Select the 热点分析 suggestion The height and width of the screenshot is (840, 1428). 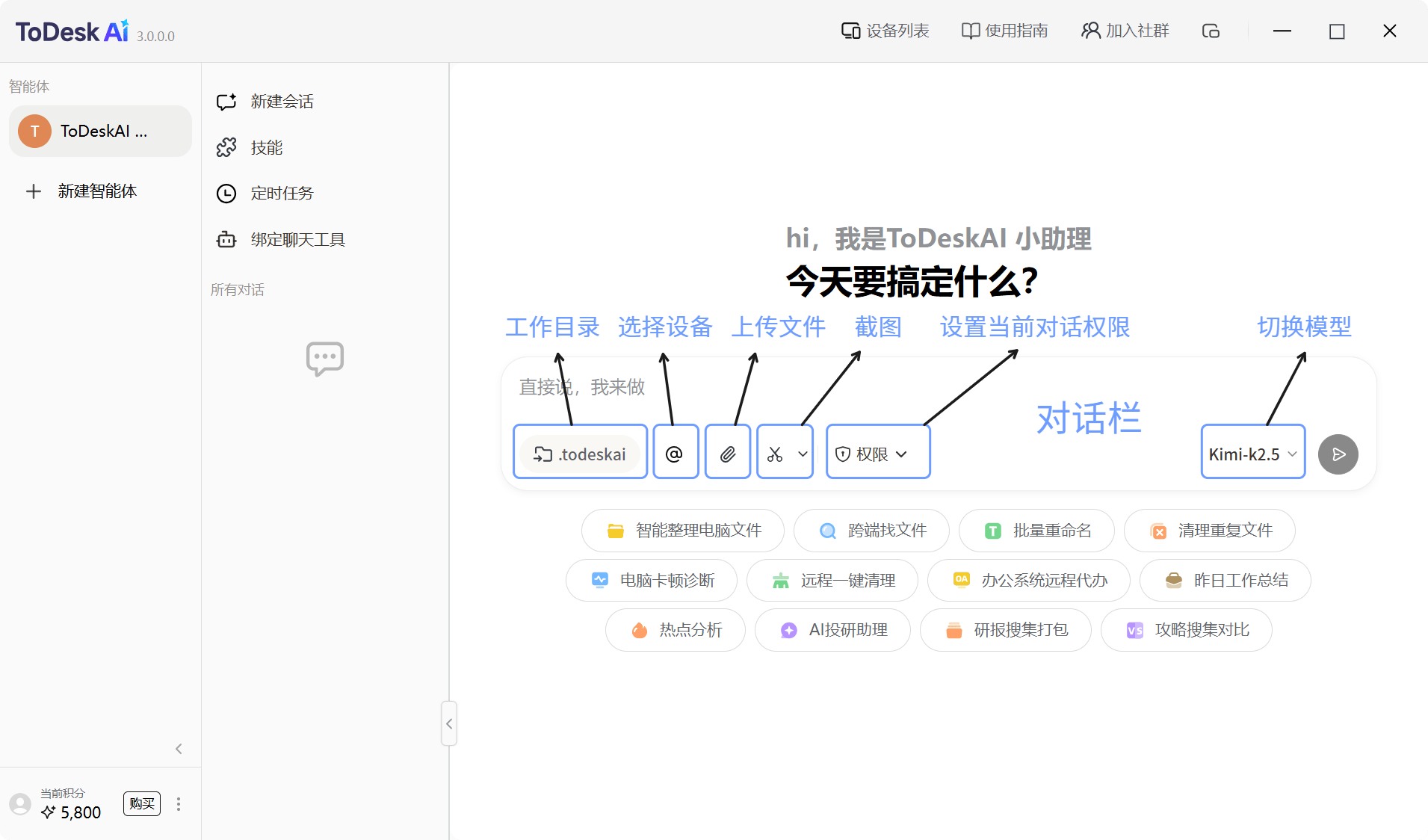coord(676,630)
